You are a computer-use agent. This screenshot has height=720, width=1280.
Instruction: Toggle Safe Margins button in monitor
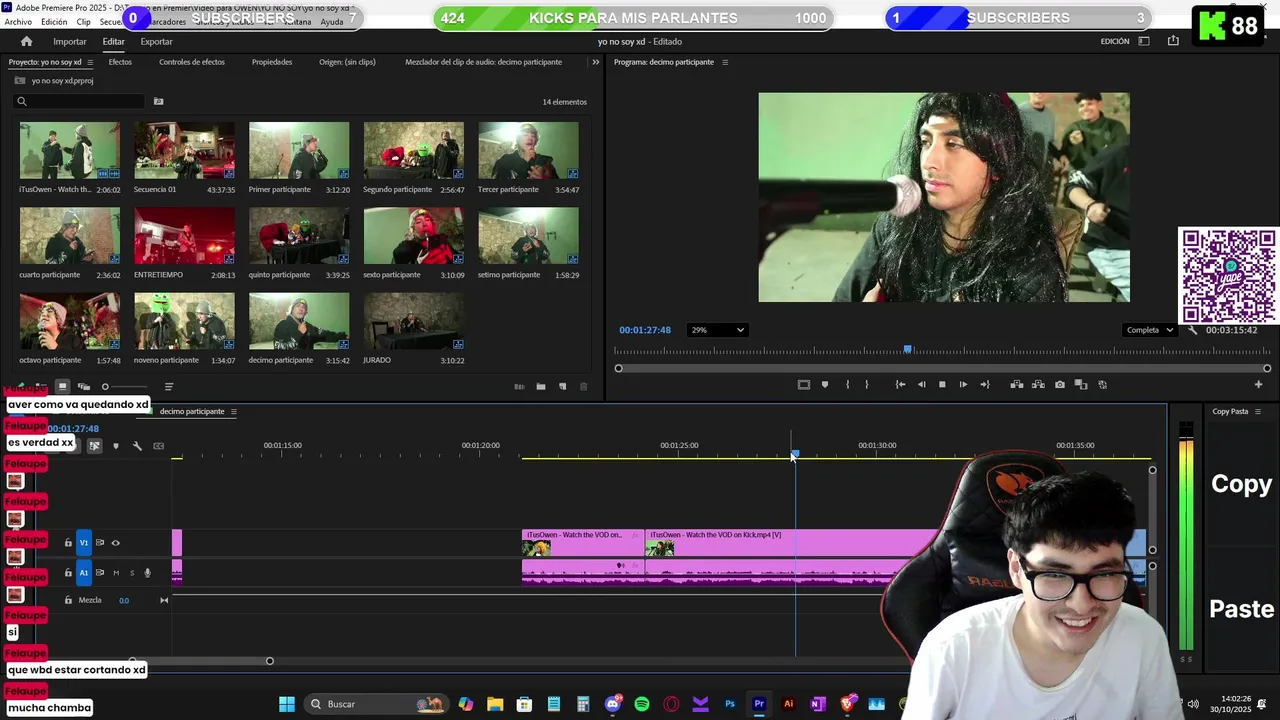[x=803, y=385]
